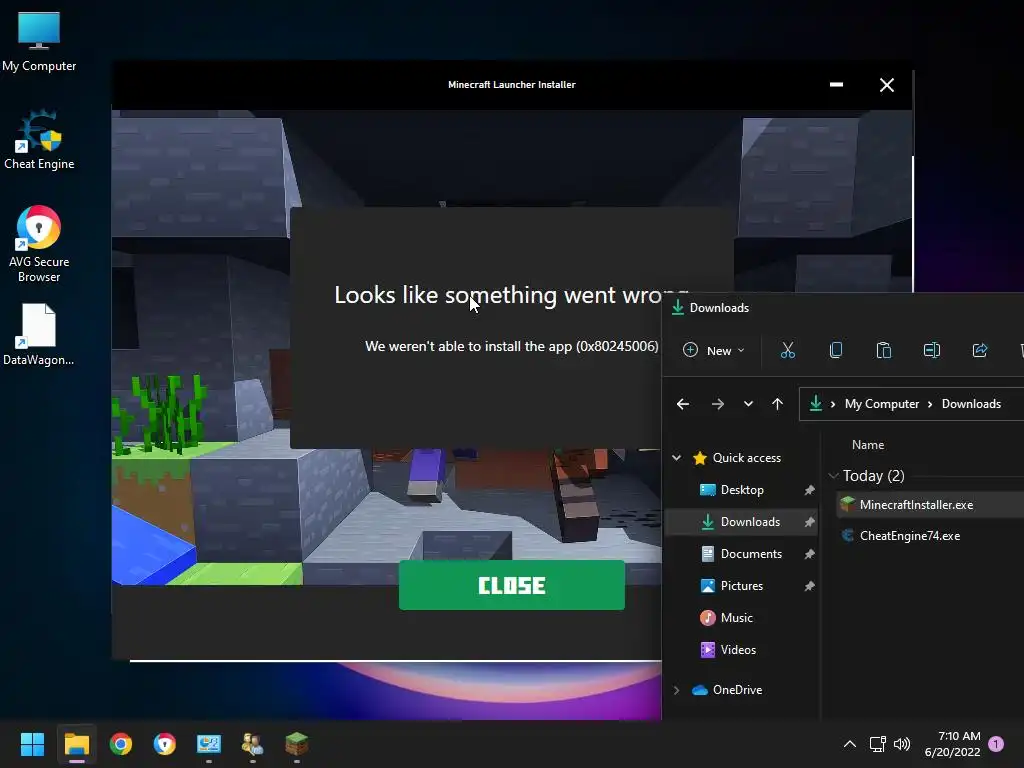Viewport: 1024px width, 768px height.
Task: Close the Minecraft Launcher Installer window
Action: (886, 85)
